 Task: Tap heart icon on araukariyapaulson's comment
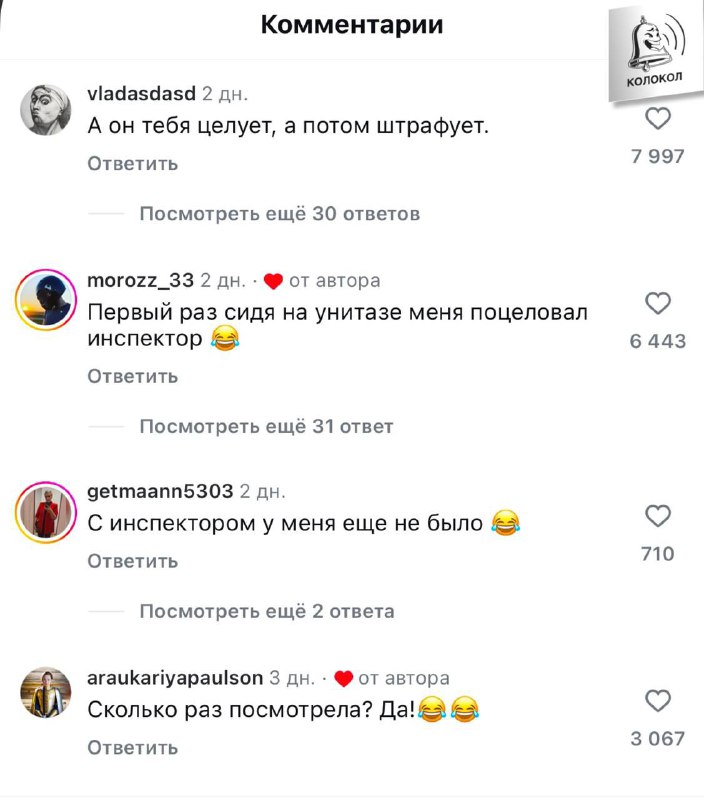click(658, 701)
